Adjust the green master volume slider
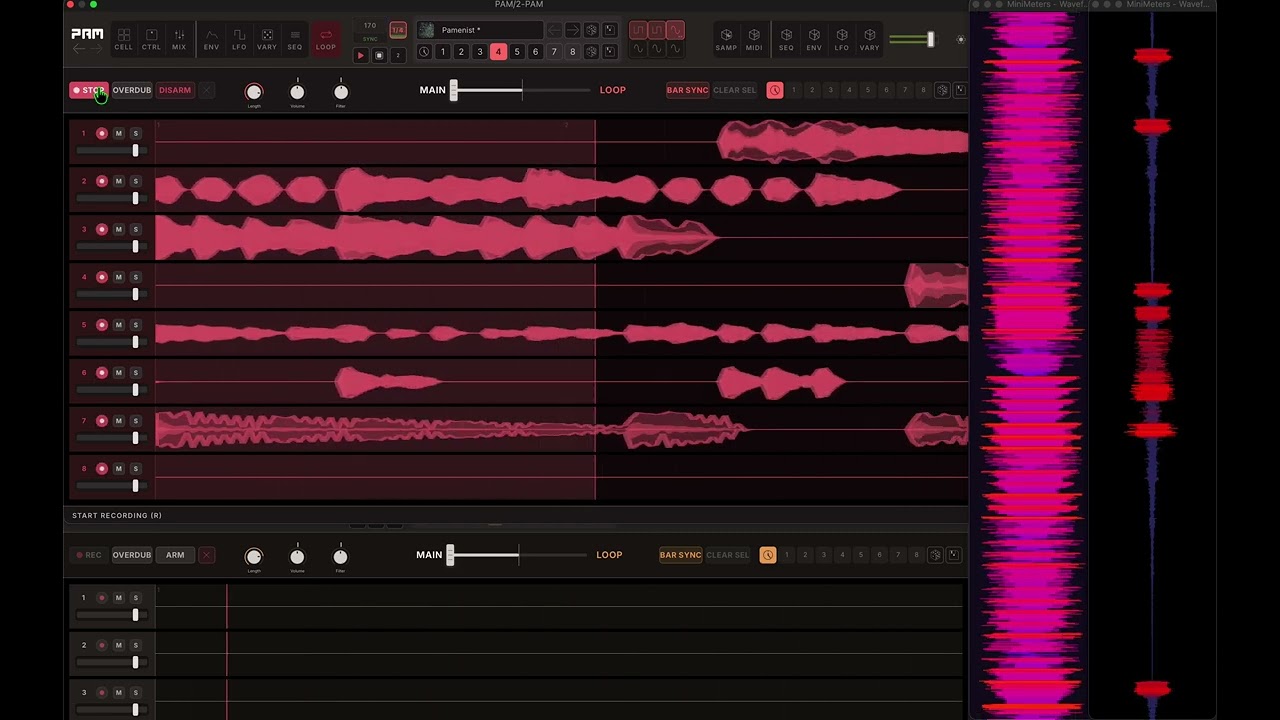Image resolution: width=1280 pixels, height=720 pixels. (911, 39)
